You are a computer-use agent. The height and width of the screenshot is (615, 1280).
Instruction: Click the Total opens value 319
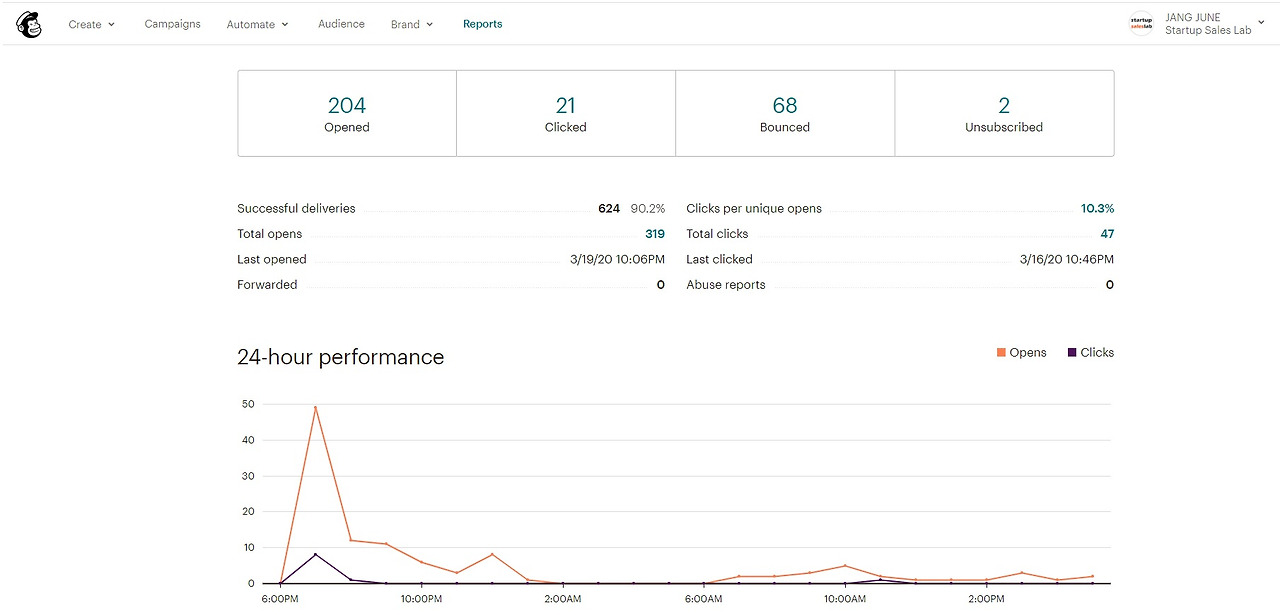coord(655,234)
